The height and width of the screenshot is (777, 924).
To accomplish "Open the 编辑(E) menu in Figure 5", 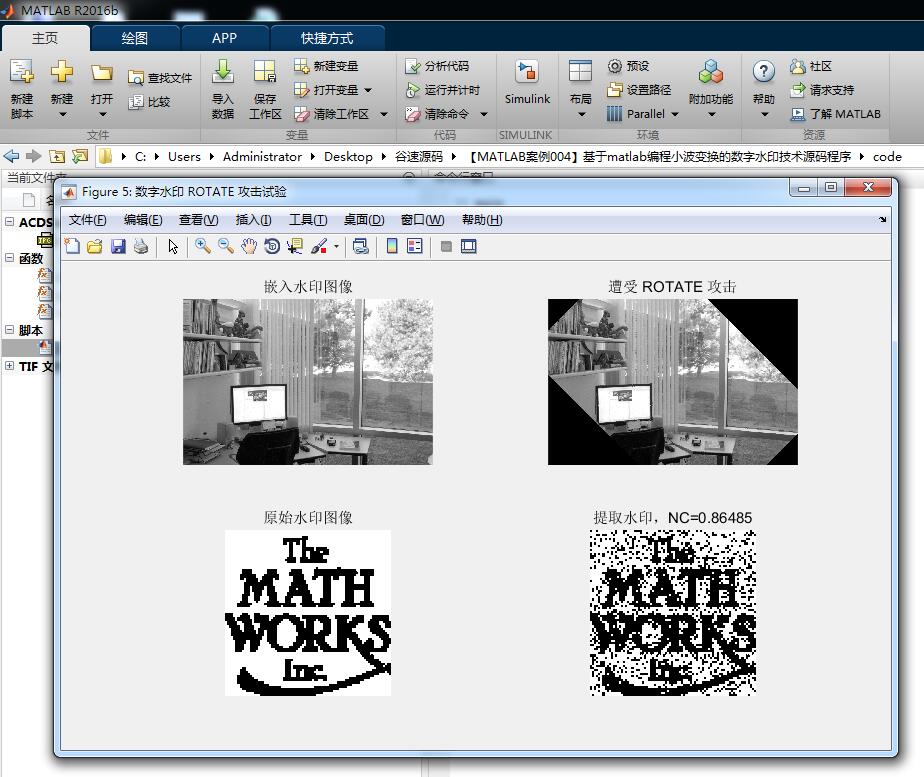I will pos(143,220).
